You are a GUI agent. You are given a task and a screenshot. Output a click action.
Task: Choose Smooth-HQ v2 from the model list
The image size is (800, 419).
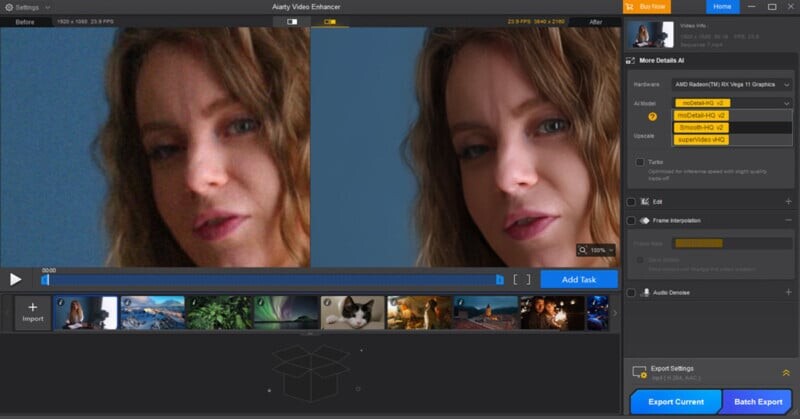pyautogui.click(x=702, y=127)
